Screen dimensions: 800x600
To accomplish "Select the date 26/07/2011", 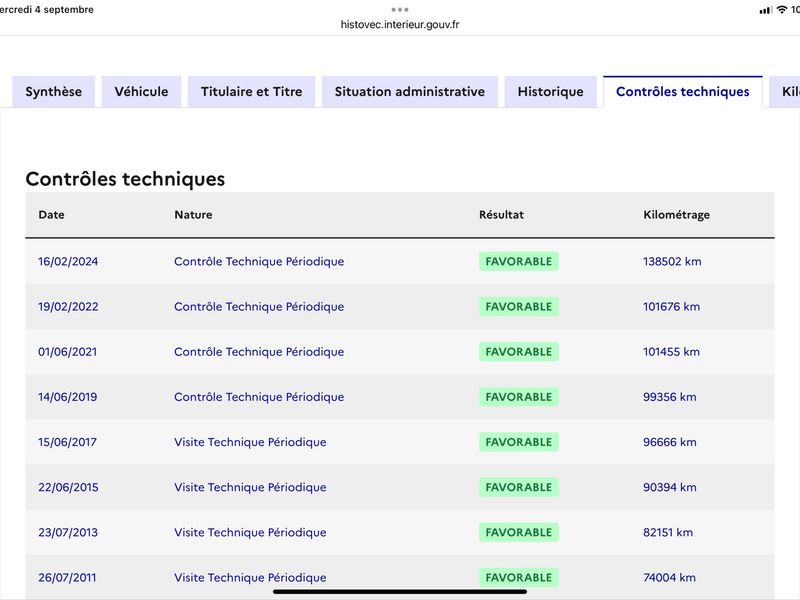I will 67,578.
